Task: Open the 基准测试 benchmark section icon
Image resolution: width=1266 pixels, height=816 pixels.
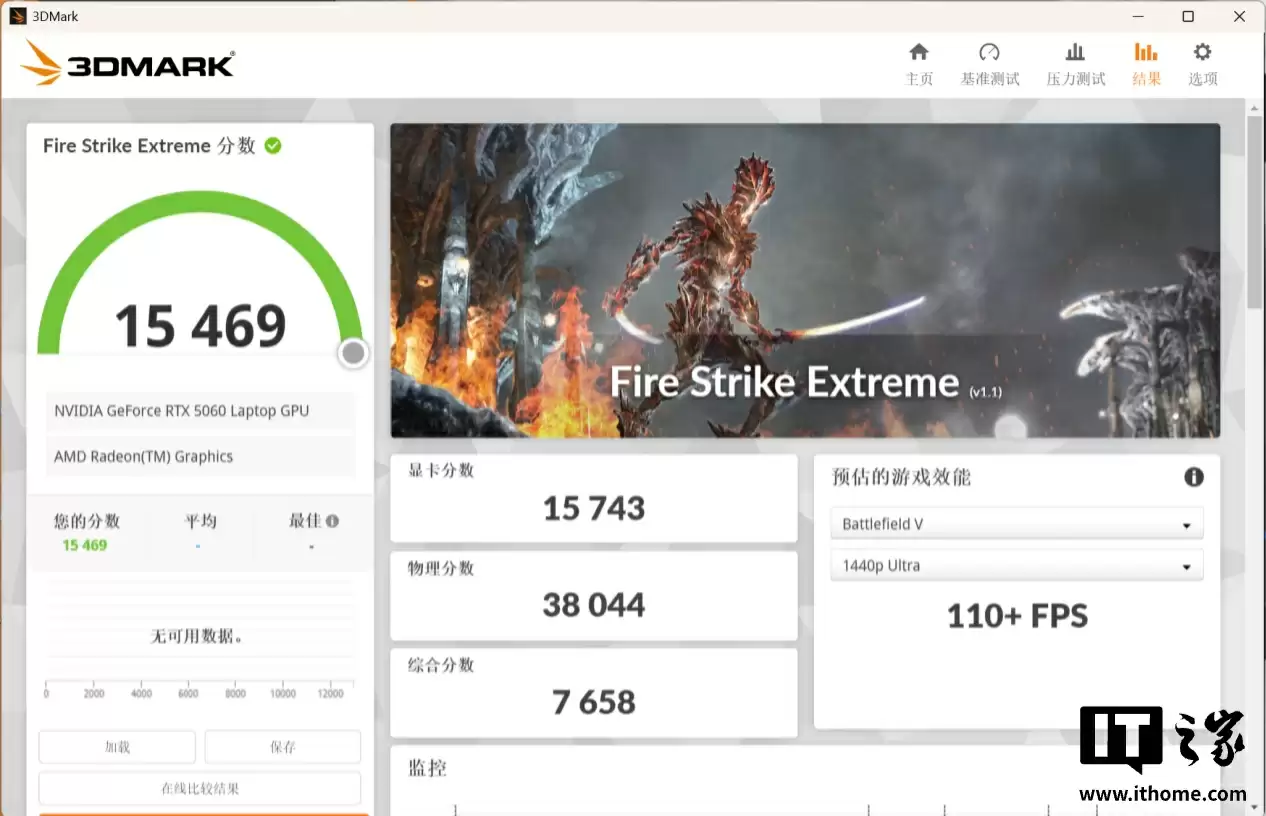Action: click(x=990, y=62)
